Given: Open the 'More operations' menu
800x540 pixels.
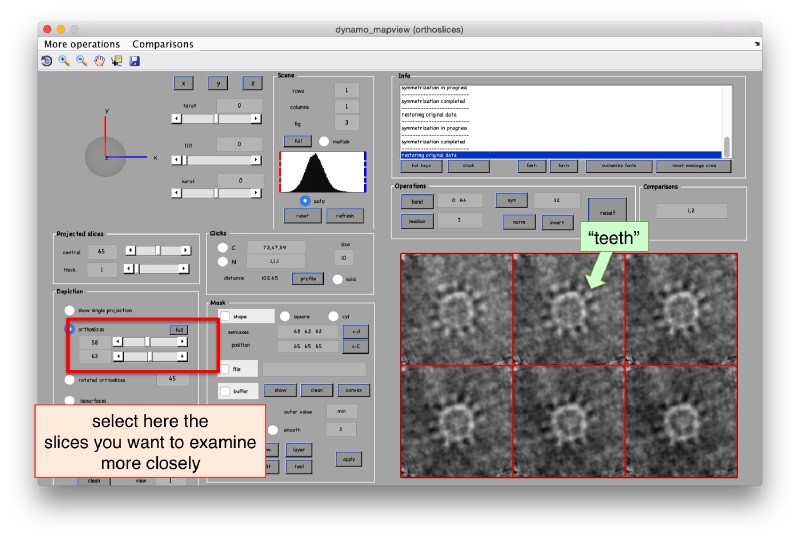Looking at the screenshot, I should click(x=82, y=44).
